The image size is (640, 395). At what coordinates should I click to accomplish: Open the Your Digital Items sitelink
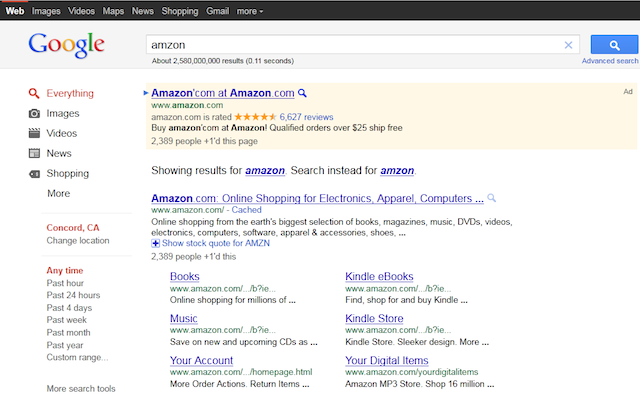coord(387,360)
